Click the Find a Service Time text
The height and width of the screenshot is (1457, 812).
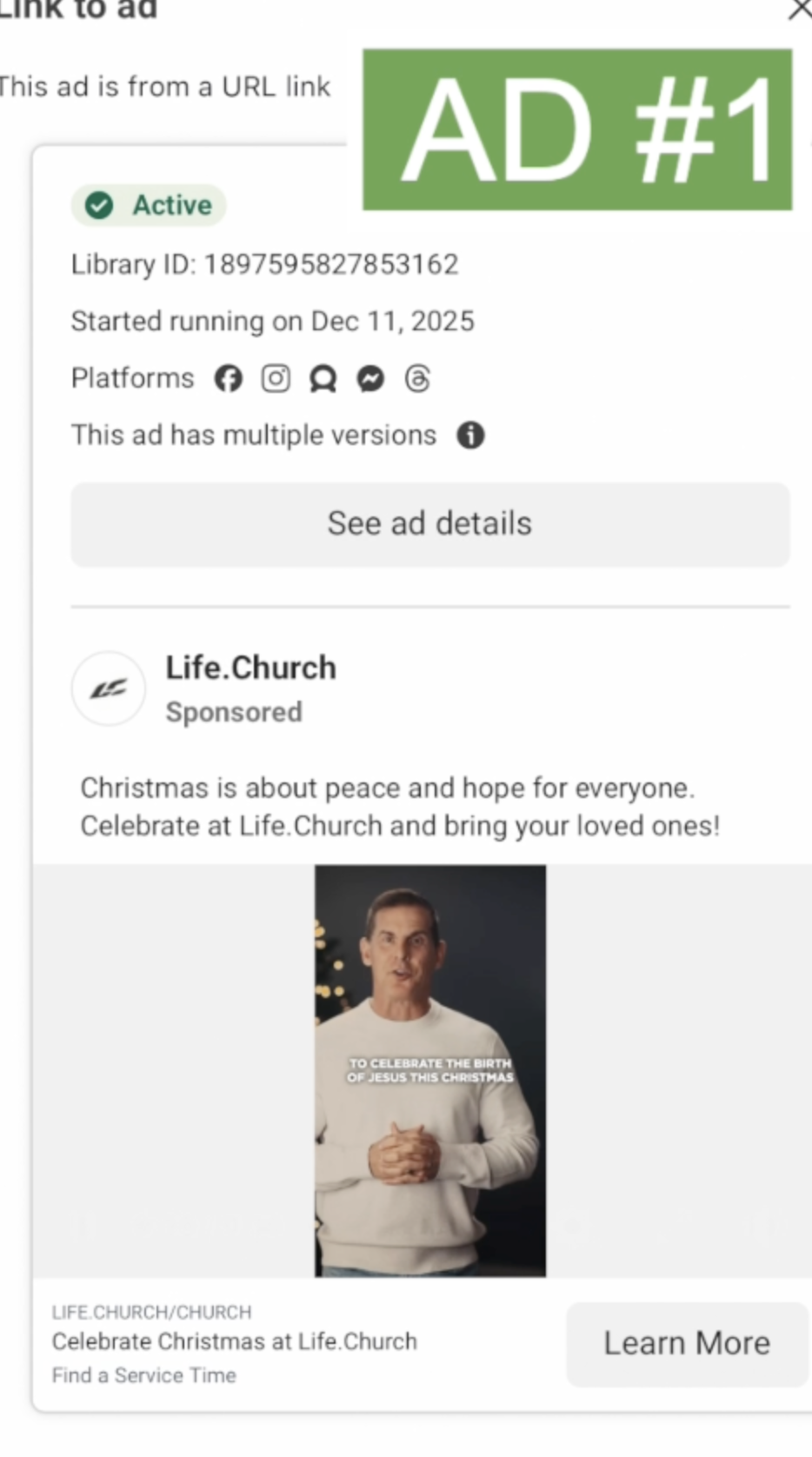pos(143,1375)
